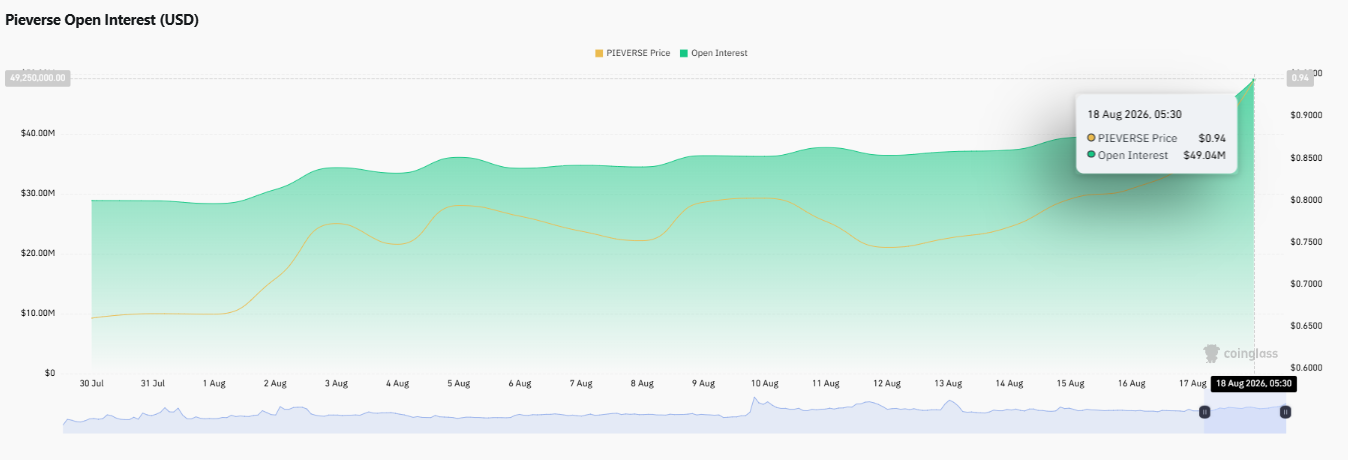1348x460 pixels.
Task: Click the mini overview chart navigator
Action: [673, 414]
